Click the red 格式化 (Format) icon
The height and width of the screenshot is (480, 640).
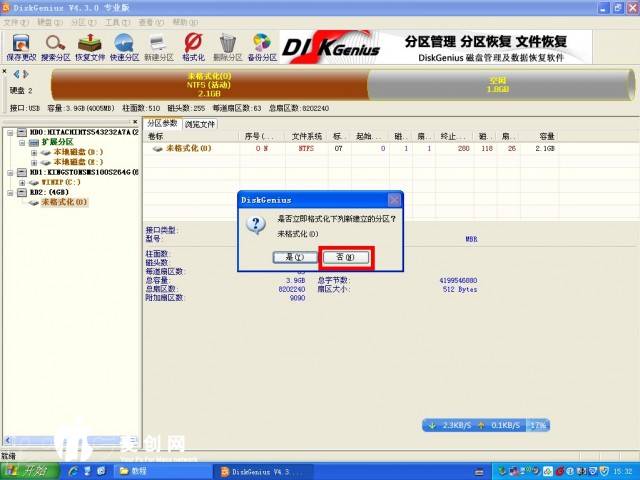(x=194, y=46)
